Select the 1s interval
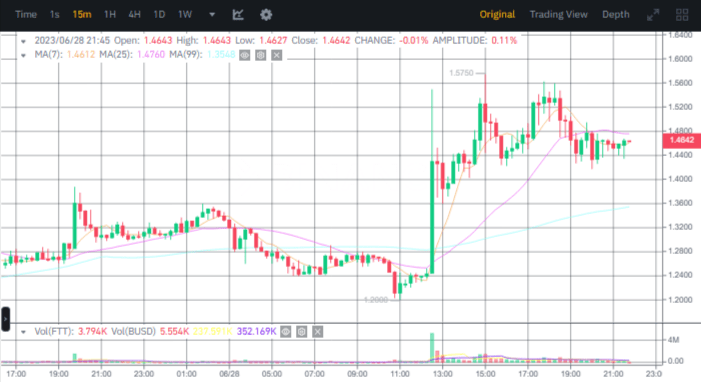701x382 pixels. [55, 15]
